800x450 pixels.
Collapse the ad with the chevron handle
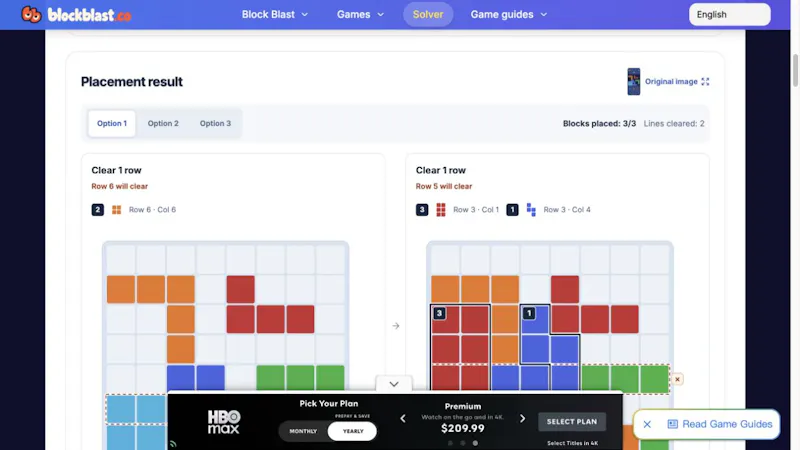pyautogui.click(x=394, y=384)
